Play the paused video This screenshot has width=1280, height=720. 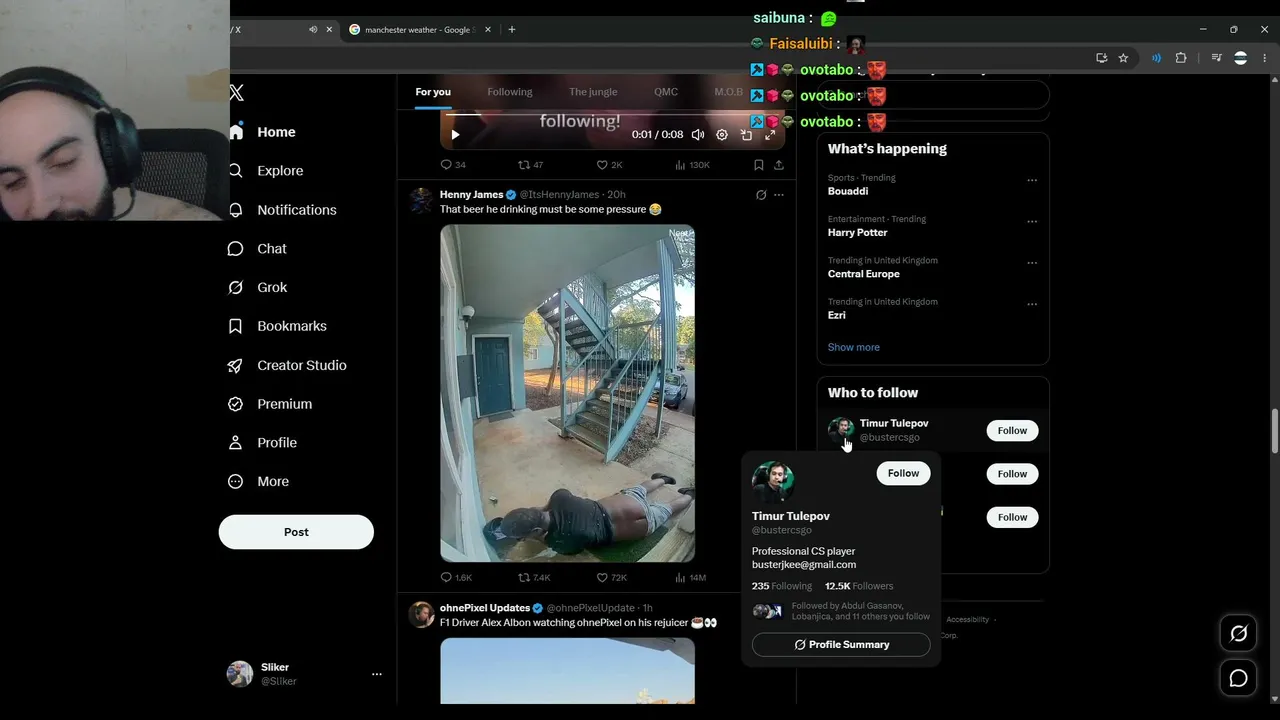click(455, 135)
